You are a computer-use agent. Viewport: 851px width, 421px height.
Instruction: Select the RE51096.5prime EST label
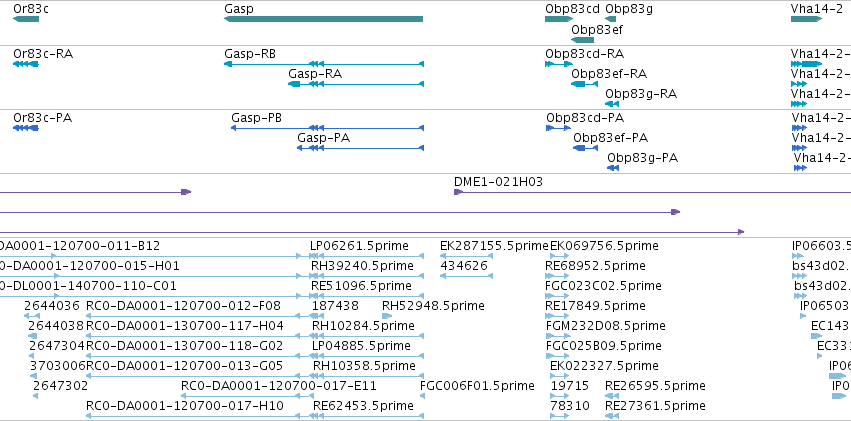(361, 285)
